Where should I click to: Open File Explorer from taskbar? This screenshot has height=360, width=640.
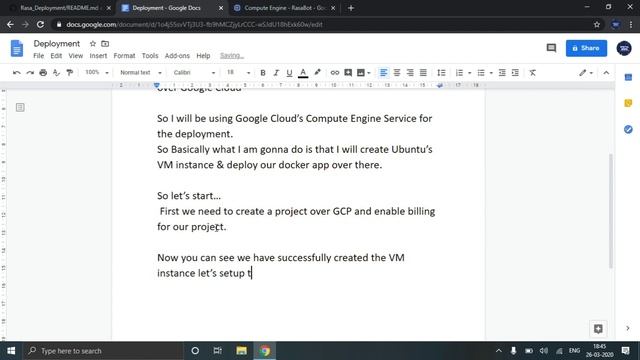click(x=242, y=351)
